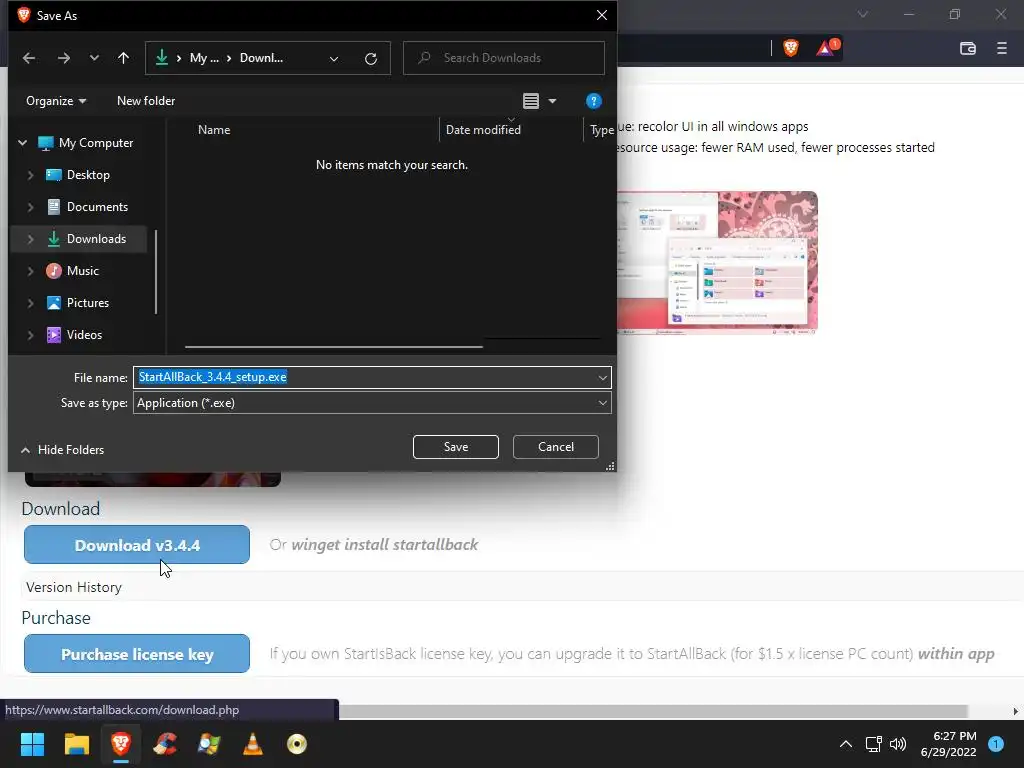Open the Windows flag taskbar app icon

[209, 744]
